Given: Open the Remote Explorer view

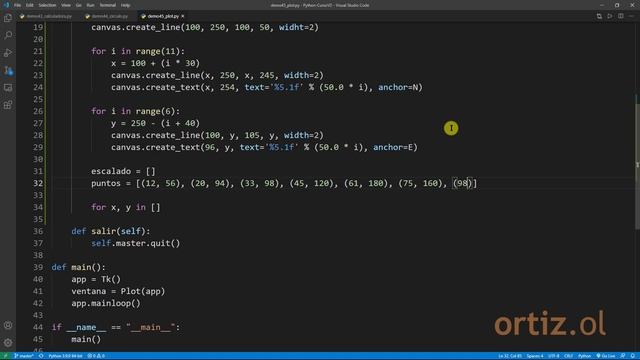Looking at the screenshot, I should coord(8,87).
